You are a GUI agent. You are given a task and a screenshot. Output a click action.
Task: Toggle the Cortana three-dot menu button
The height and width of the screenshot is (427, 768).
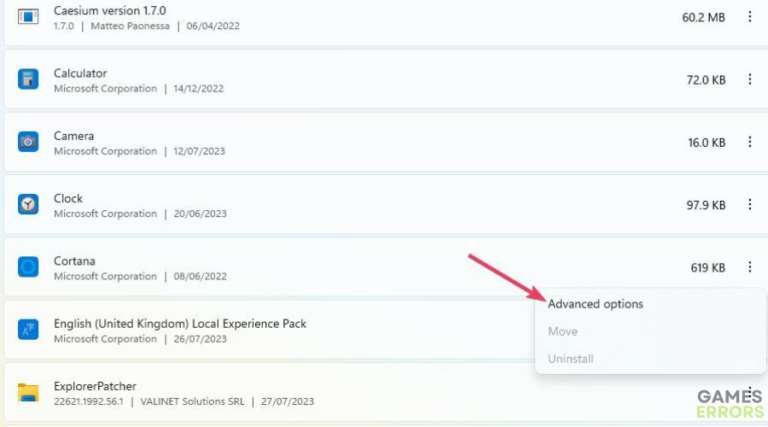coord(749,267)
